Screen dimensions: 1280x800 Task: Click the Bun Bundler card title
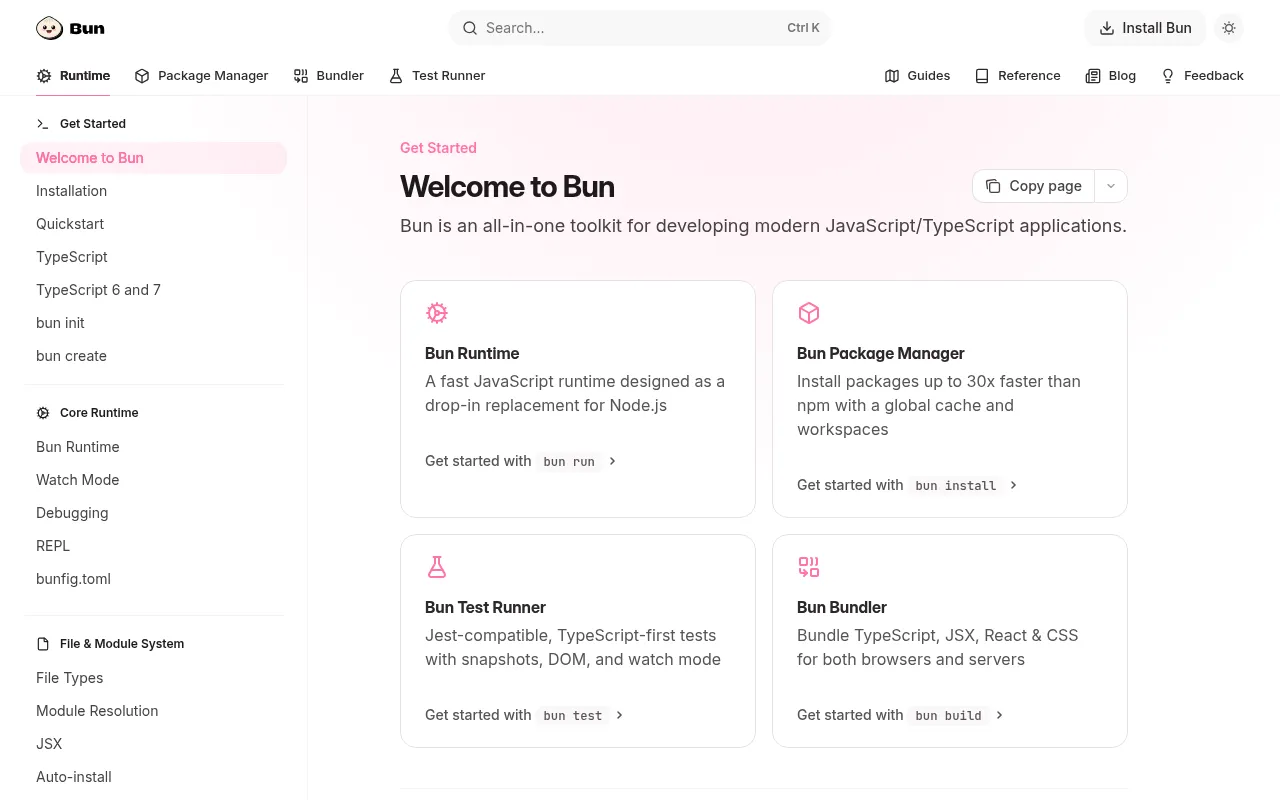pyautogui.click(x=842, y=607)
